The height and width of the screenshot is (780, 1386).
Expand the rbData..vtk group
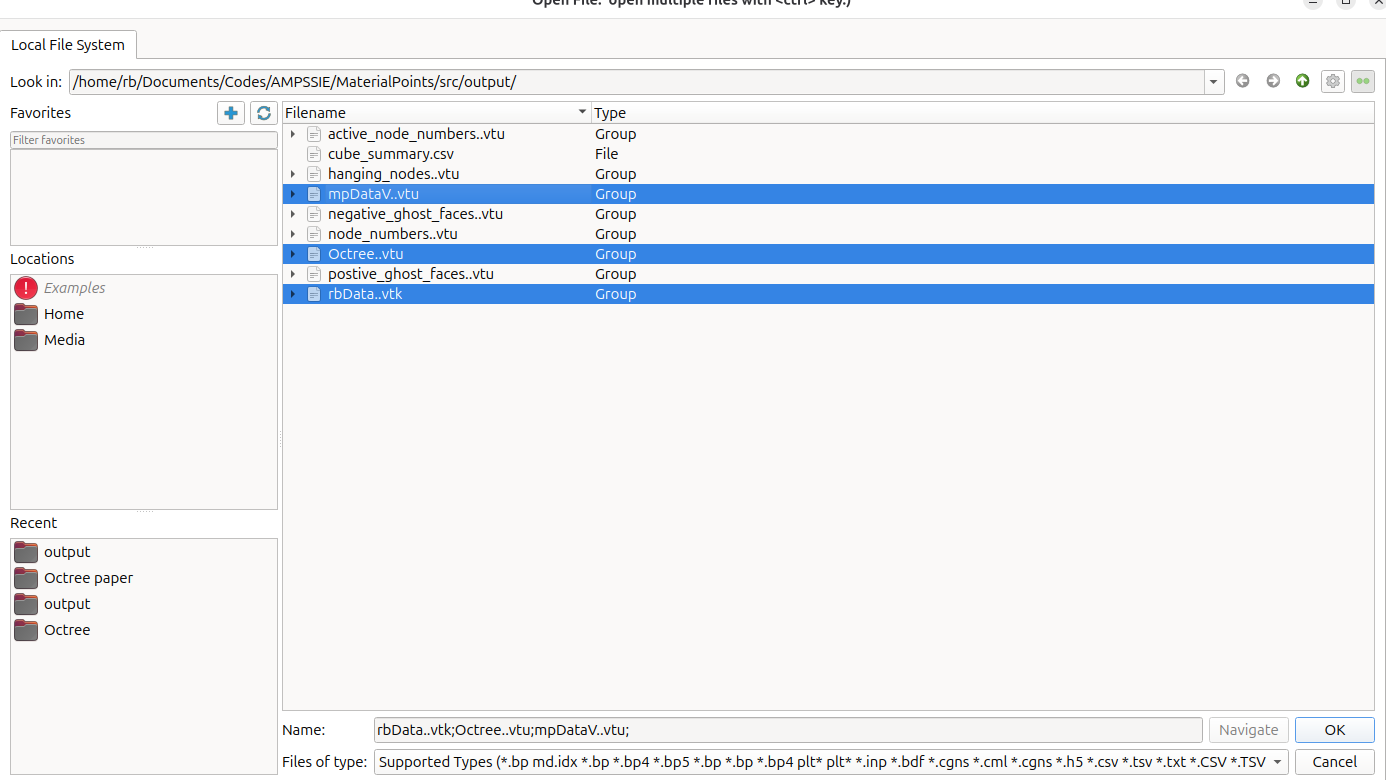click(293, 294)
